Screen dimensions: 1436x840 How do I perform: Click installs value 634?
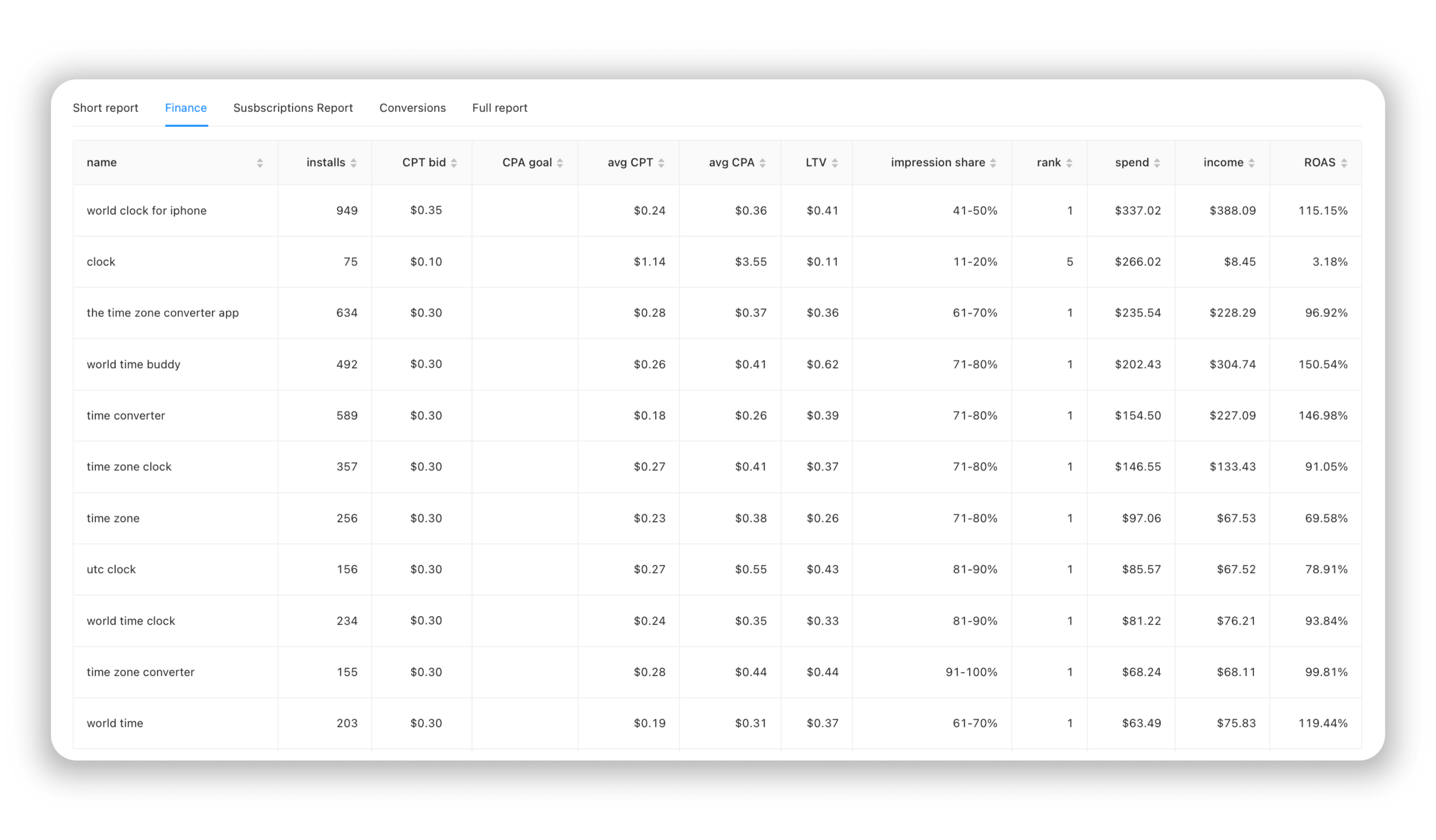[x=347, y=313]
